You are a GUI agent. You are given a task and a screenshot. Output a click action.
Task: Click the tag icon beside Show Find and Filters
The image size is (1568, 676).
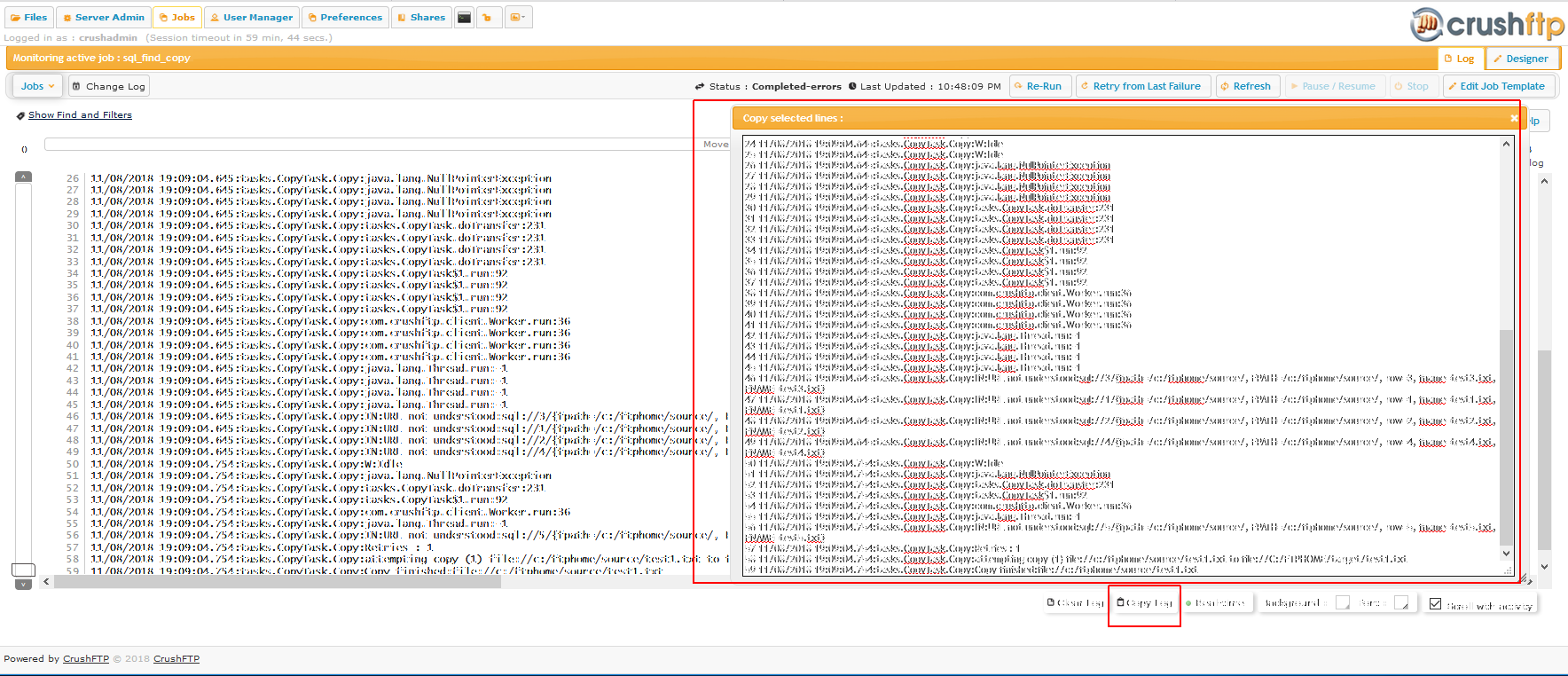[x=20, y=115]
